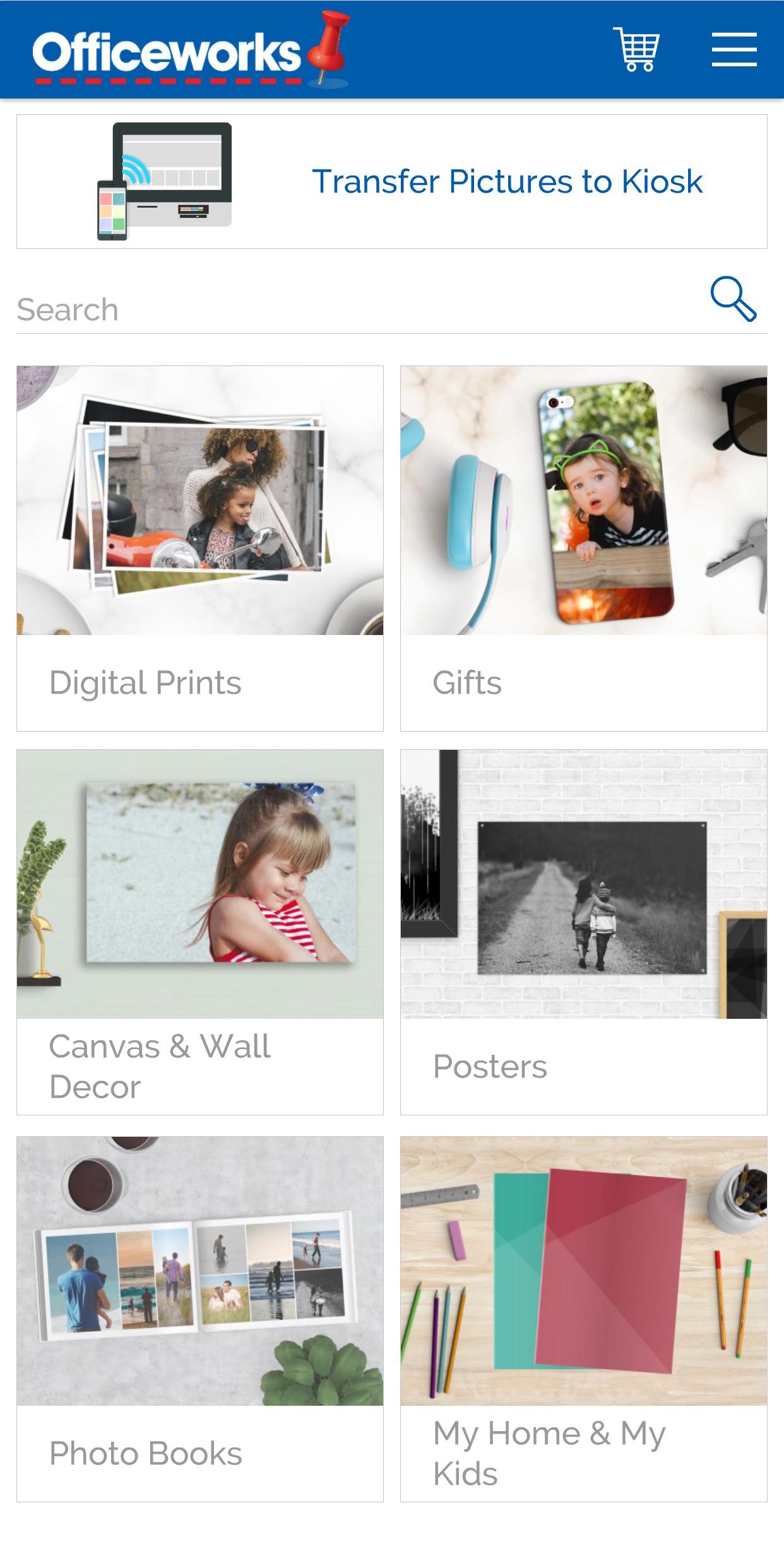This screenshot has width=784, height=1568.
Task: Select the Gifts category label
Action: coord(467,683)
